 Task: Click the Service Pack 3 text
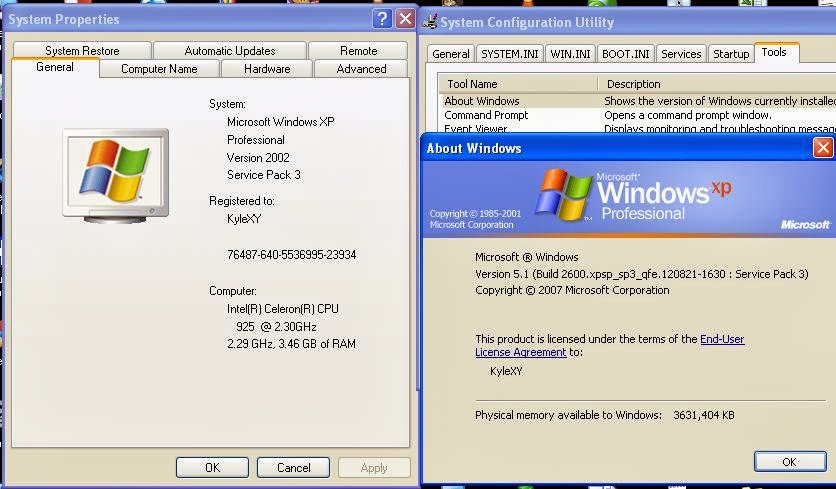coord(263,175)
